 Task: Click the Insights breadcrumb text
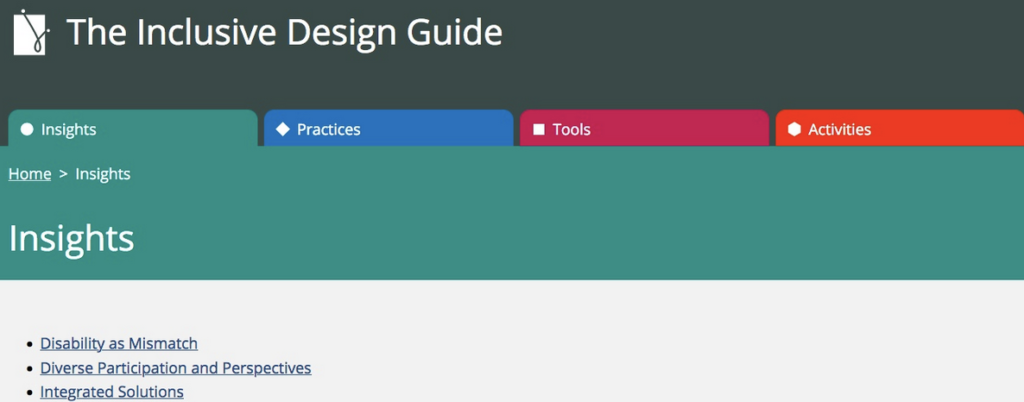point(103,174)
